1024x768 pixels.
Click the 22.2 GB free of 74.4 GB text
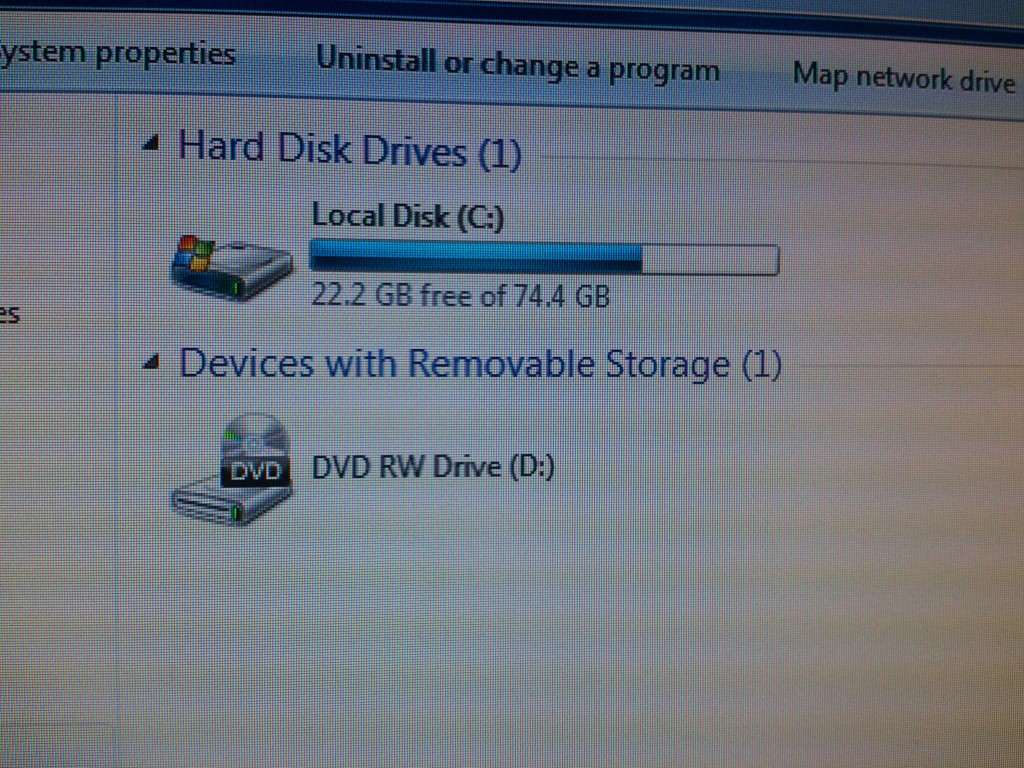(460, 296)
